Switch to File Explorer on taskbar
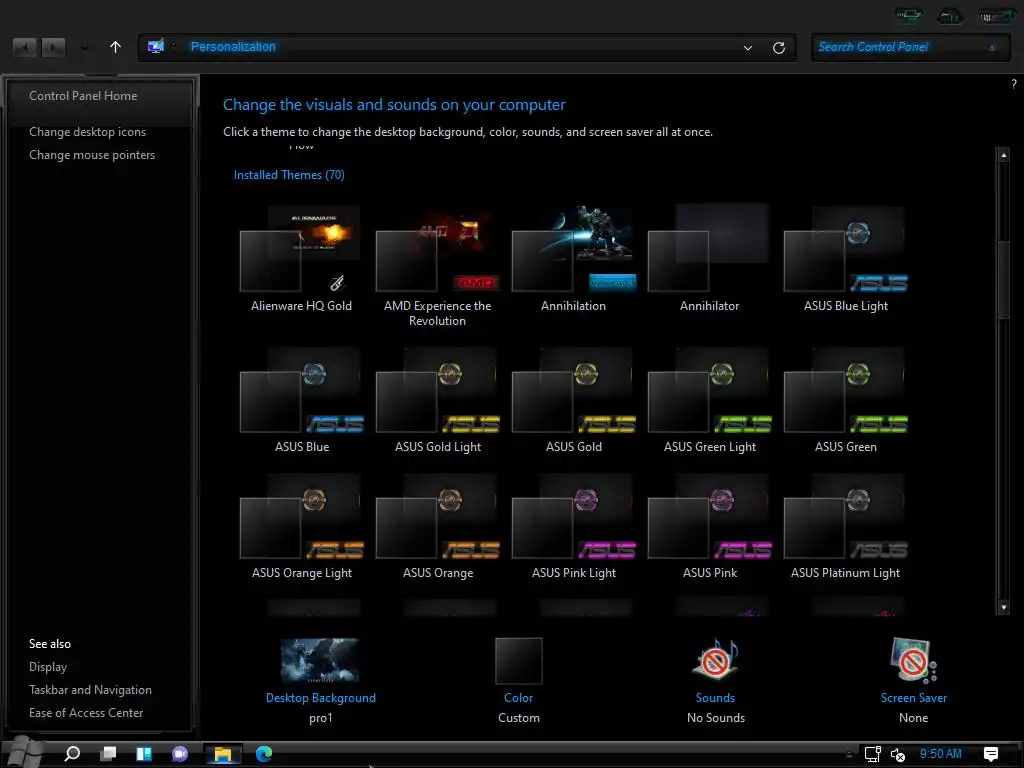1024x768 pixels. pos(223,754)
